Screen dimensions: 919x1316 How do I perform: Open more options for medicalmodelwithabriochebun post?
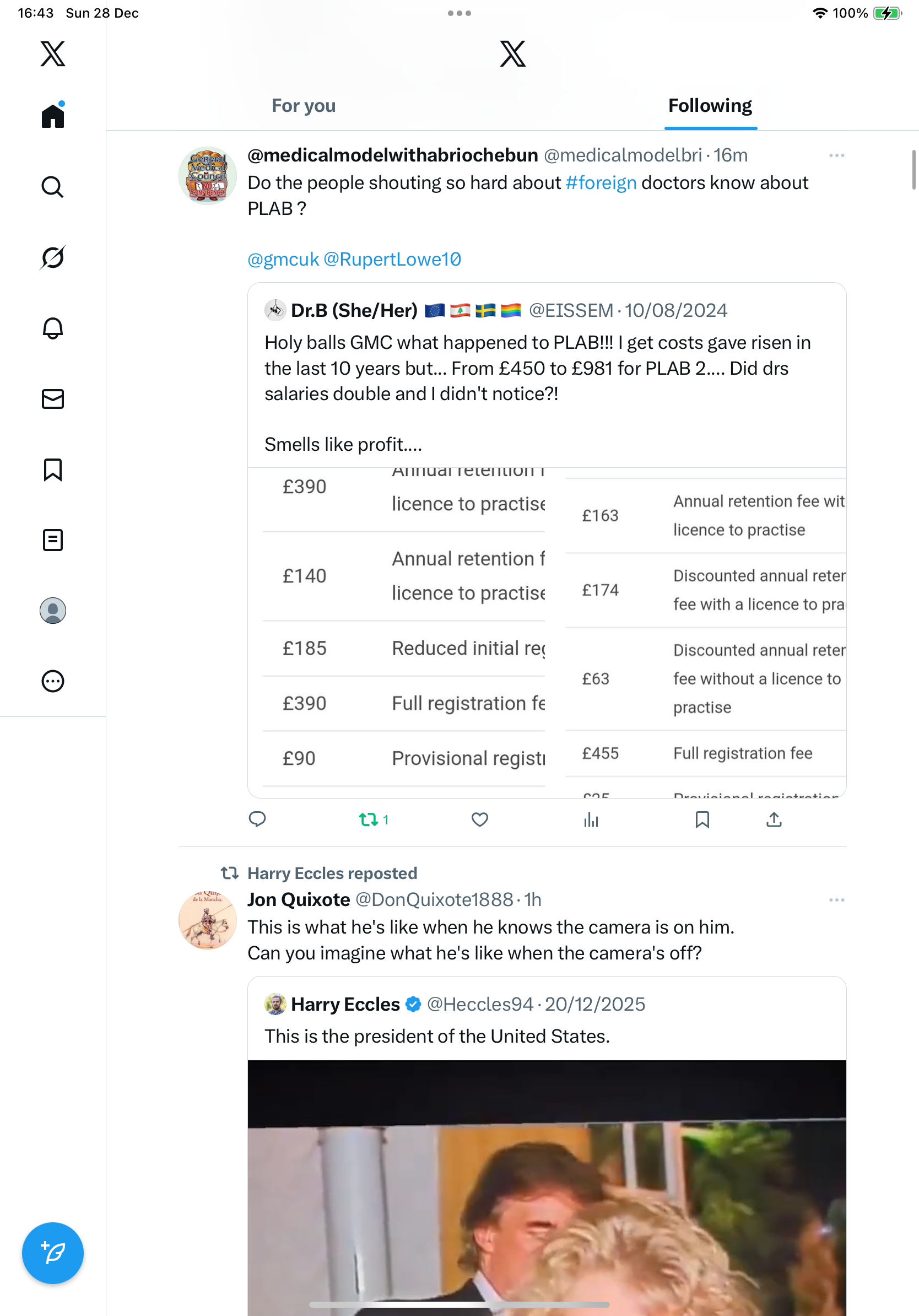point(836,155)
